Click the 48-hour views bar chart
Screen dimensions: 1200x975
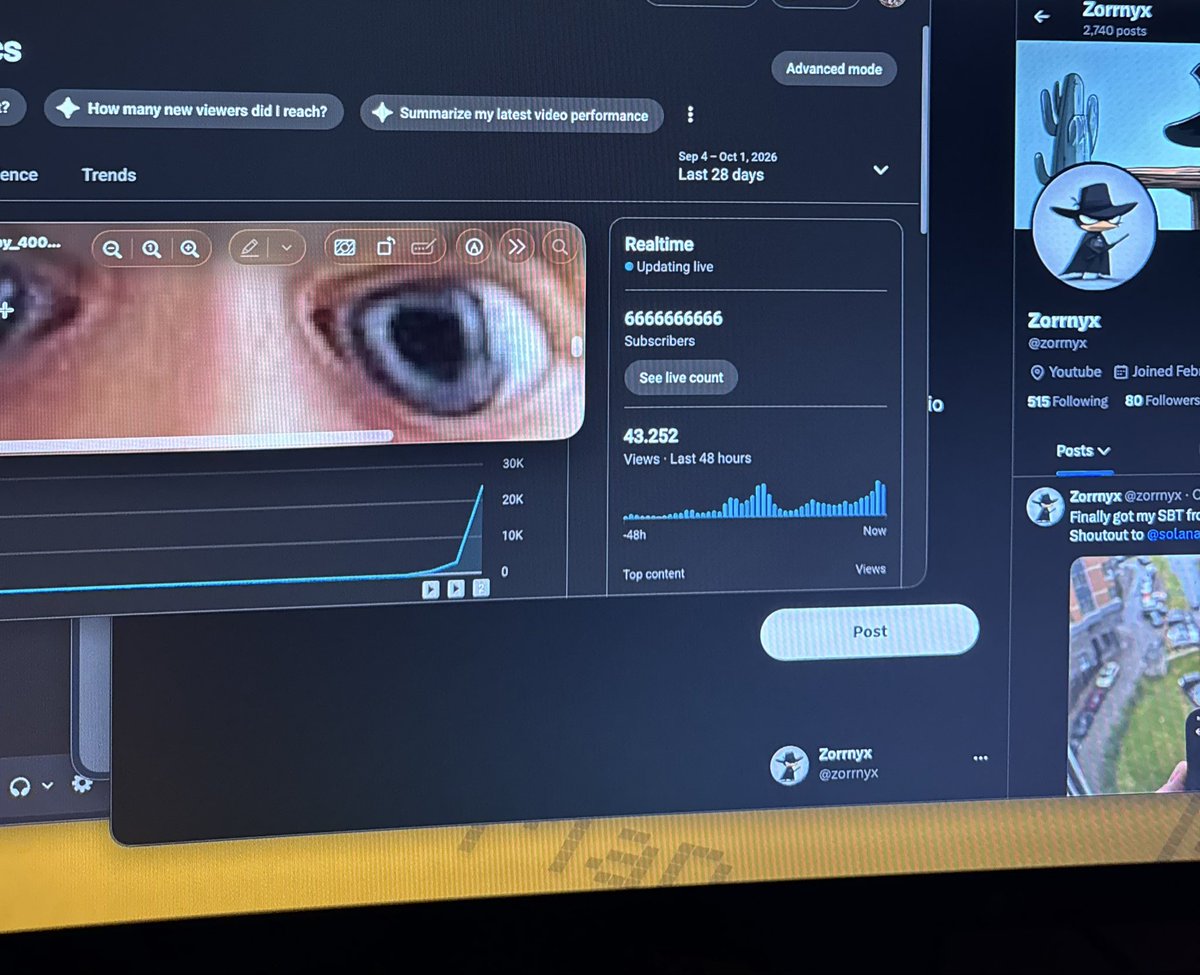coord(755,500)
